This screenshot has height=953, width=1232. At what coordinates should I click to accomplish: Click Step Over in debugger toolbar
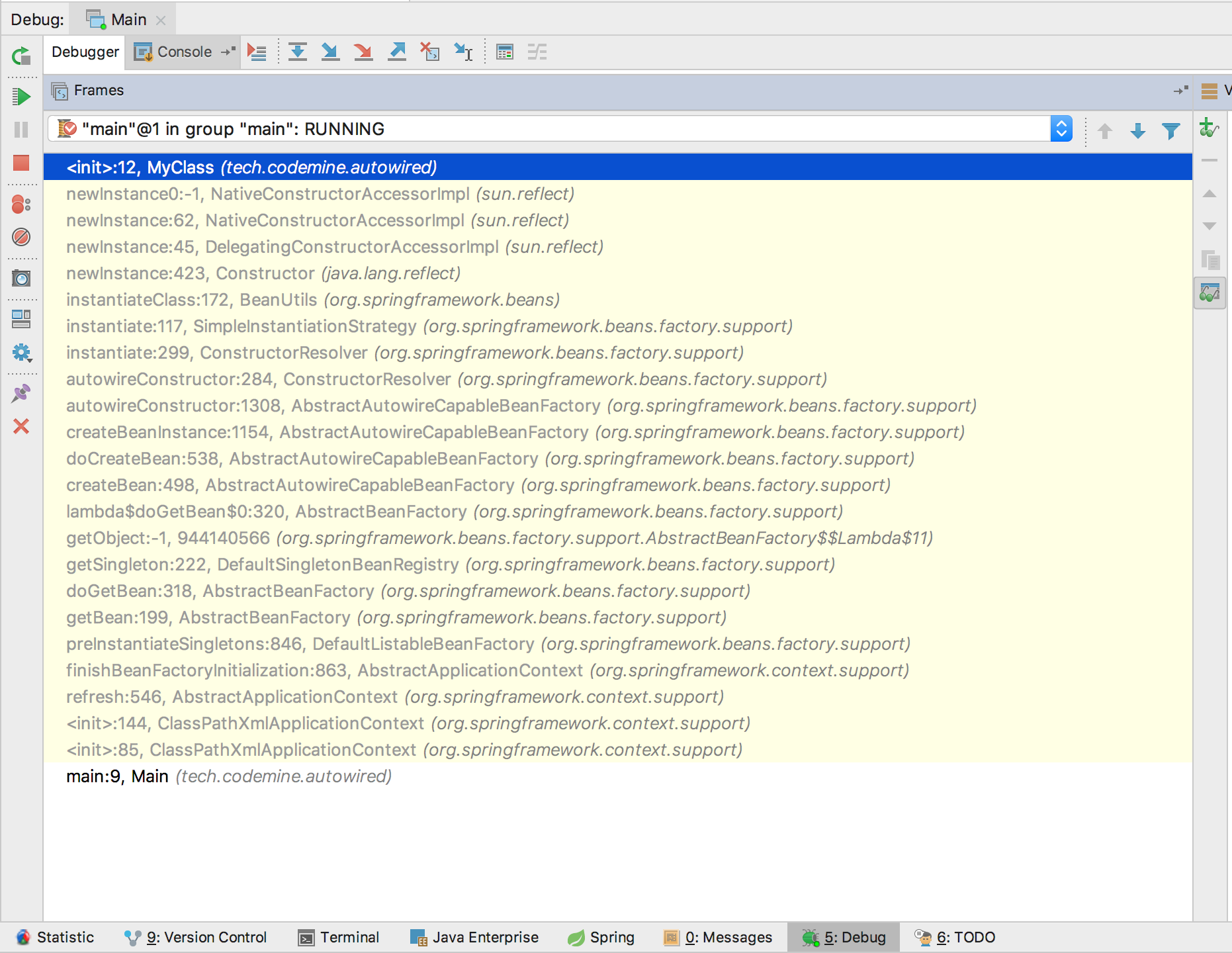[x=298, y=52]
